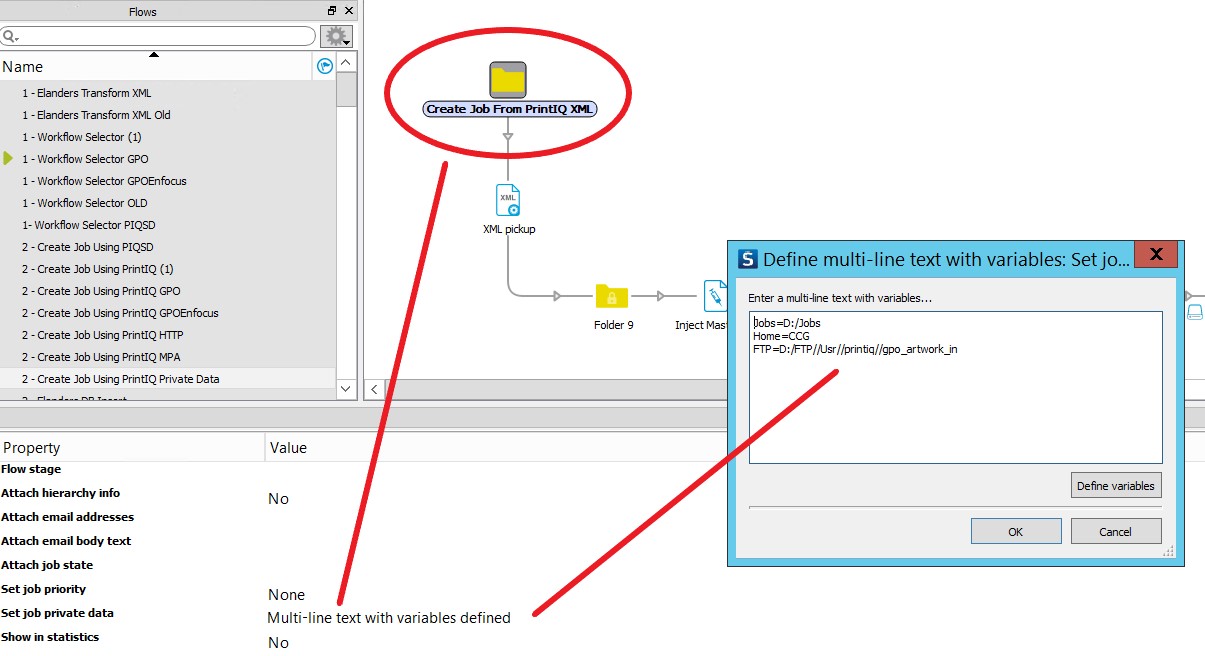
Task: Click the Show in statistics value No
Action: click(278, 642)
